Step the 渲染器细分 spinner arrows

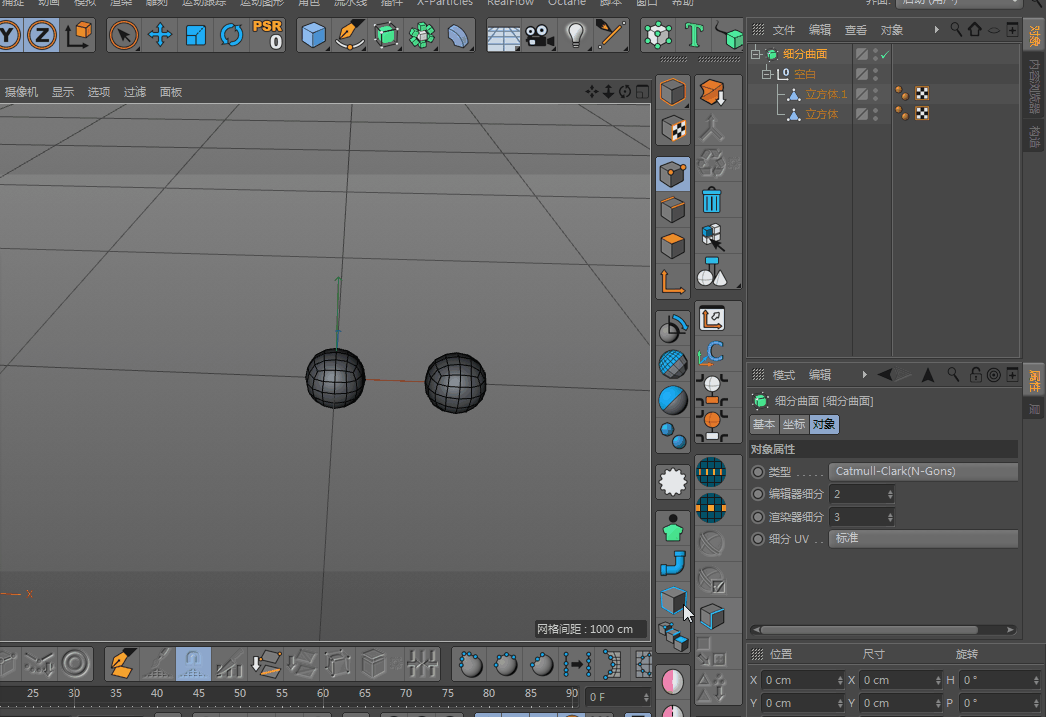[x=890, y=517]
